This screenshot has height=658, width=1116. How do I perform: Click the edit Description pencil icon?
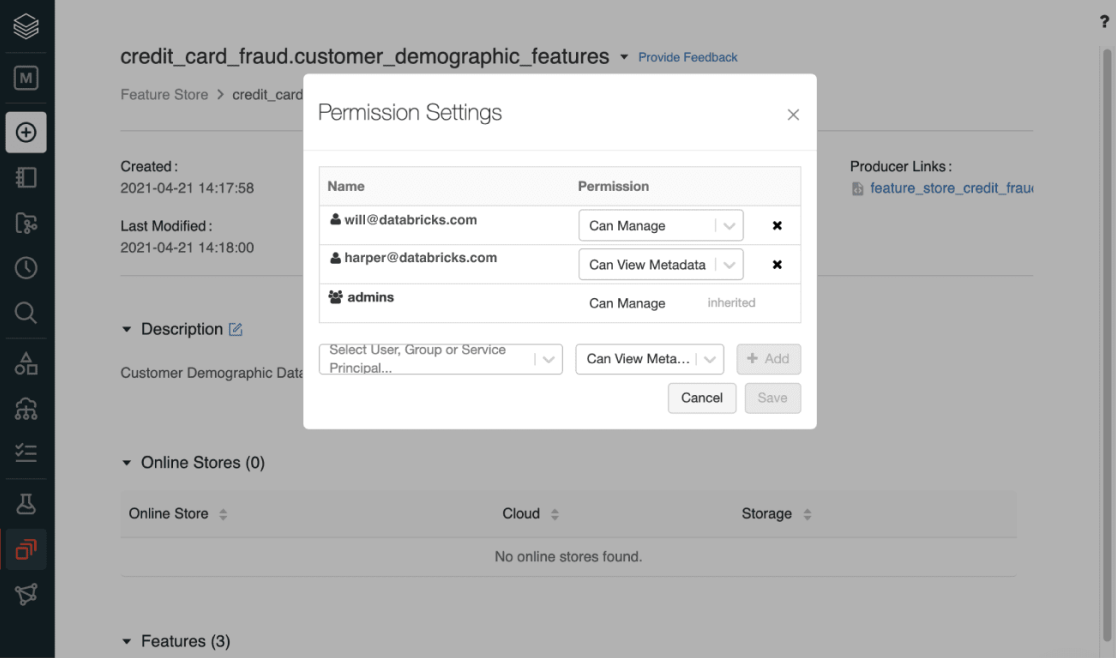236,329
